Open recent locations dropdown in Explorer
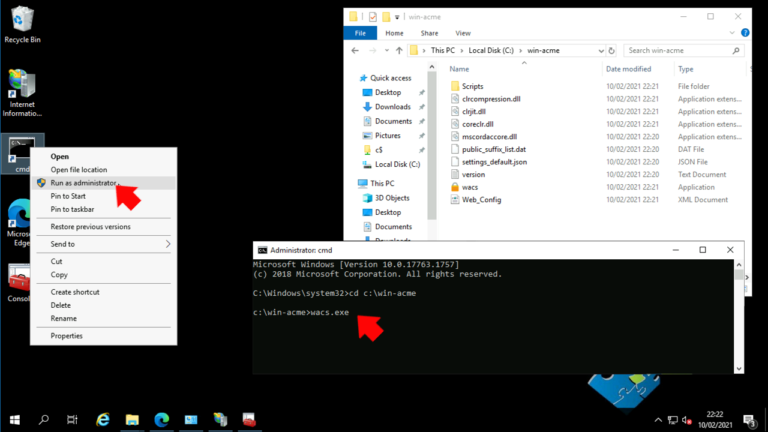Viewport: 768px width, 432px height. (386, 50)
